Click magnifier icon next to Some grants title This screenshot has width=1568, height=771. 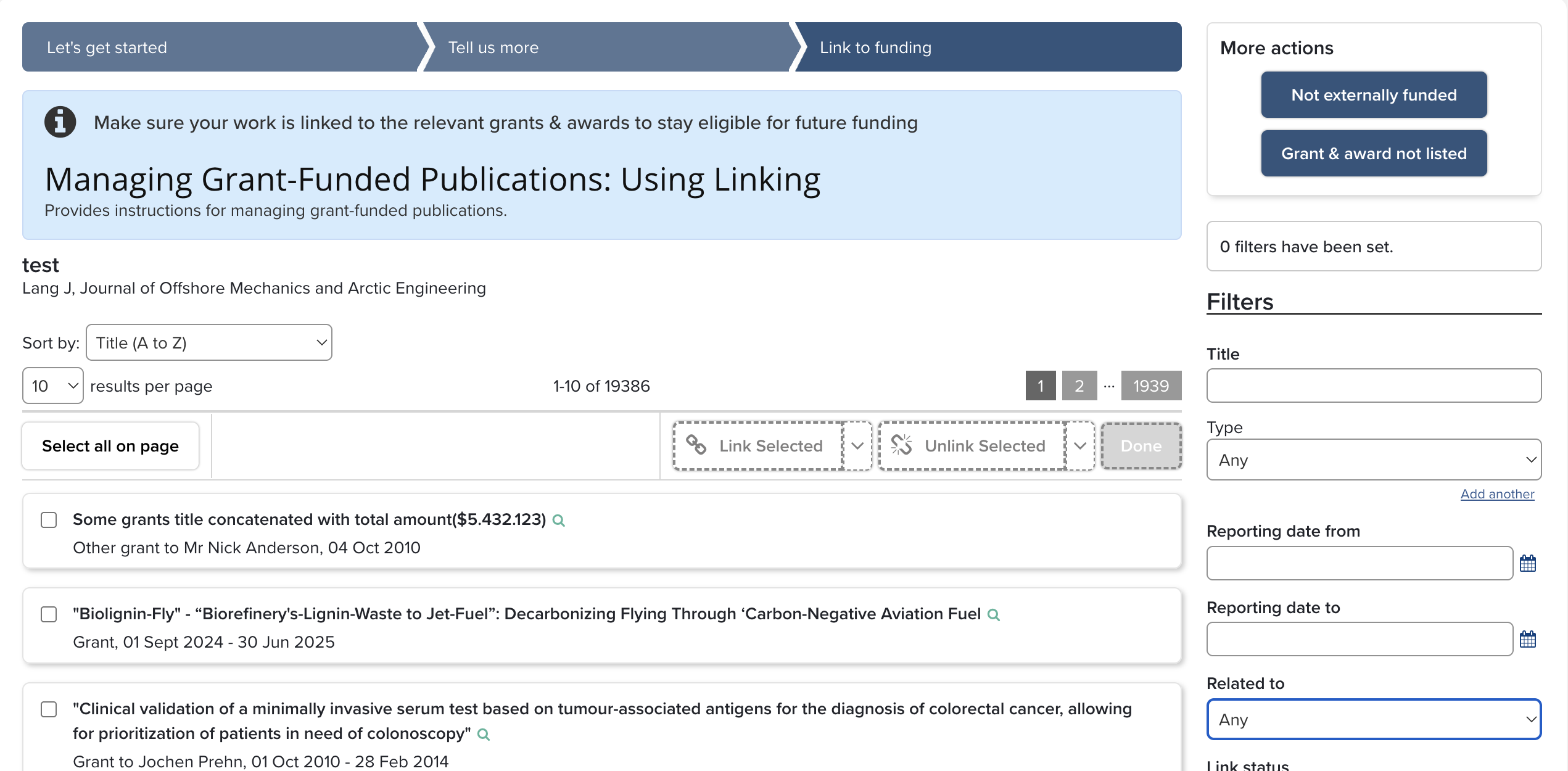(559, 521)
